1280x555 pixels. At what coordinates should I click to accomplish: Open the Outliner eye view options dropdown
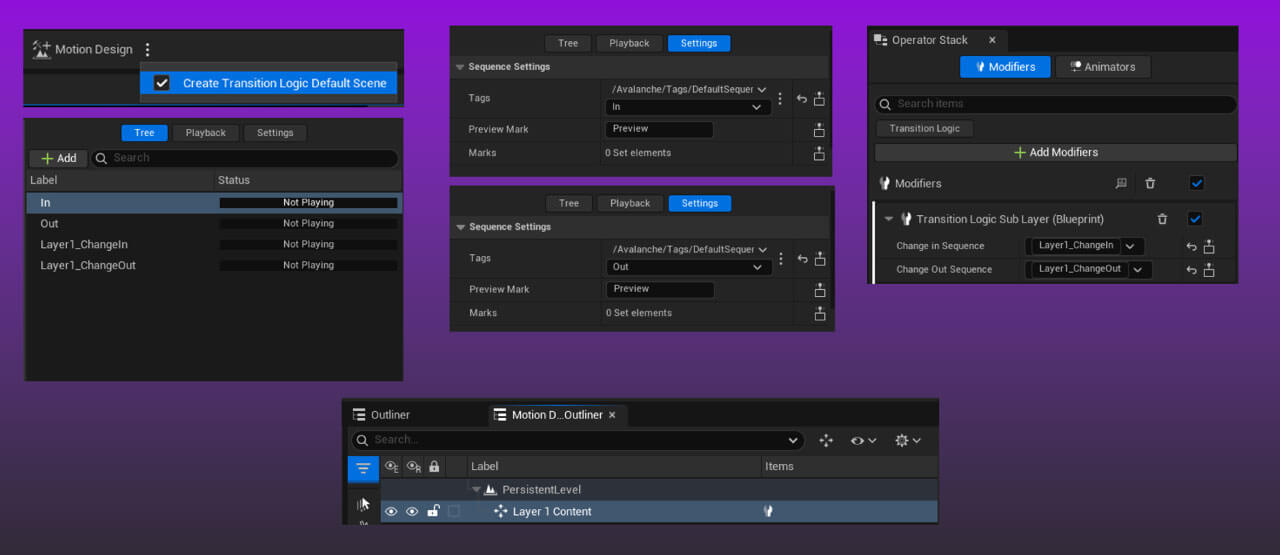[863, 440]
